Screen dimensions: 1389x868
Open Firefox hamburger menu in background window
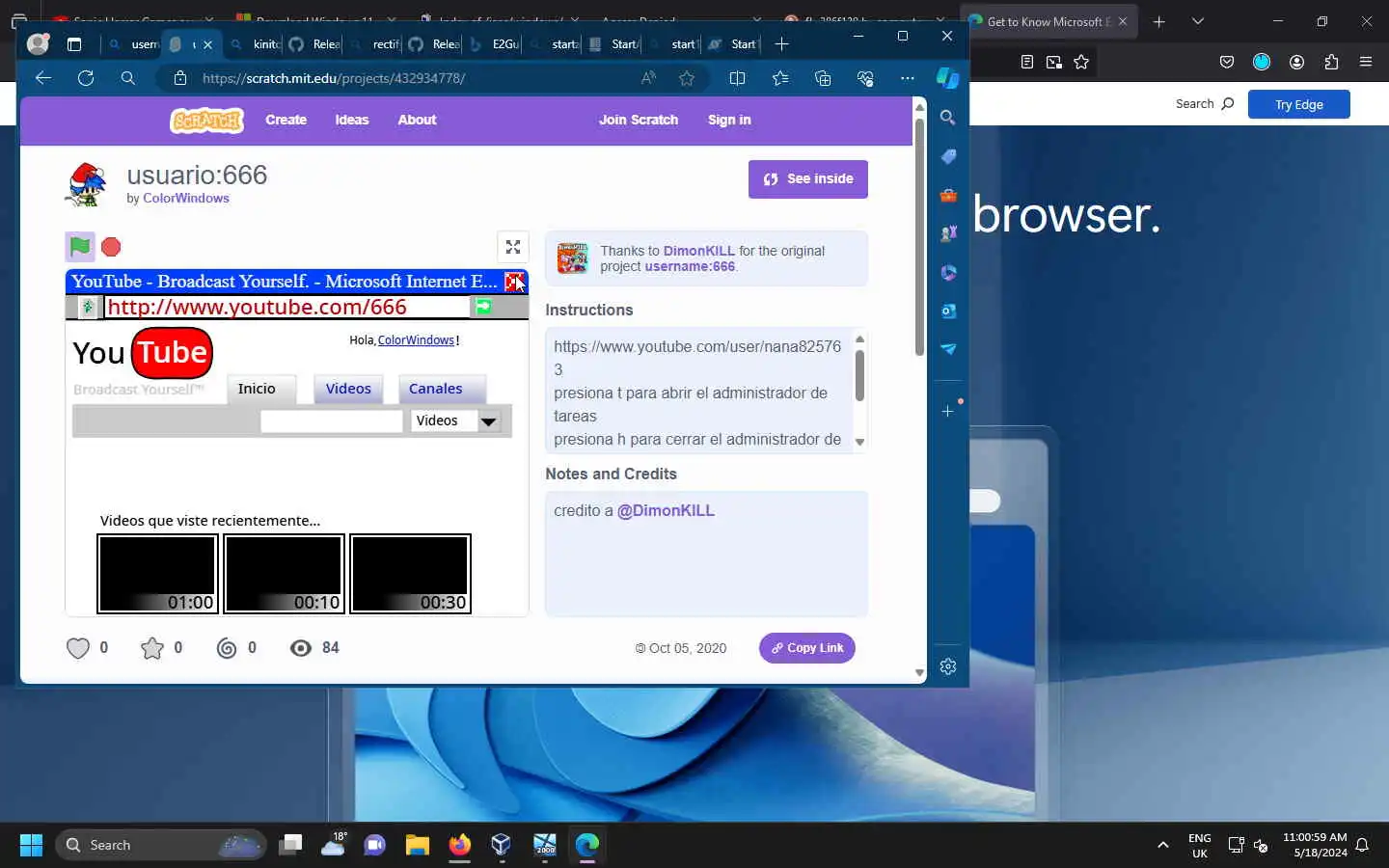(x=1365, y=62)
